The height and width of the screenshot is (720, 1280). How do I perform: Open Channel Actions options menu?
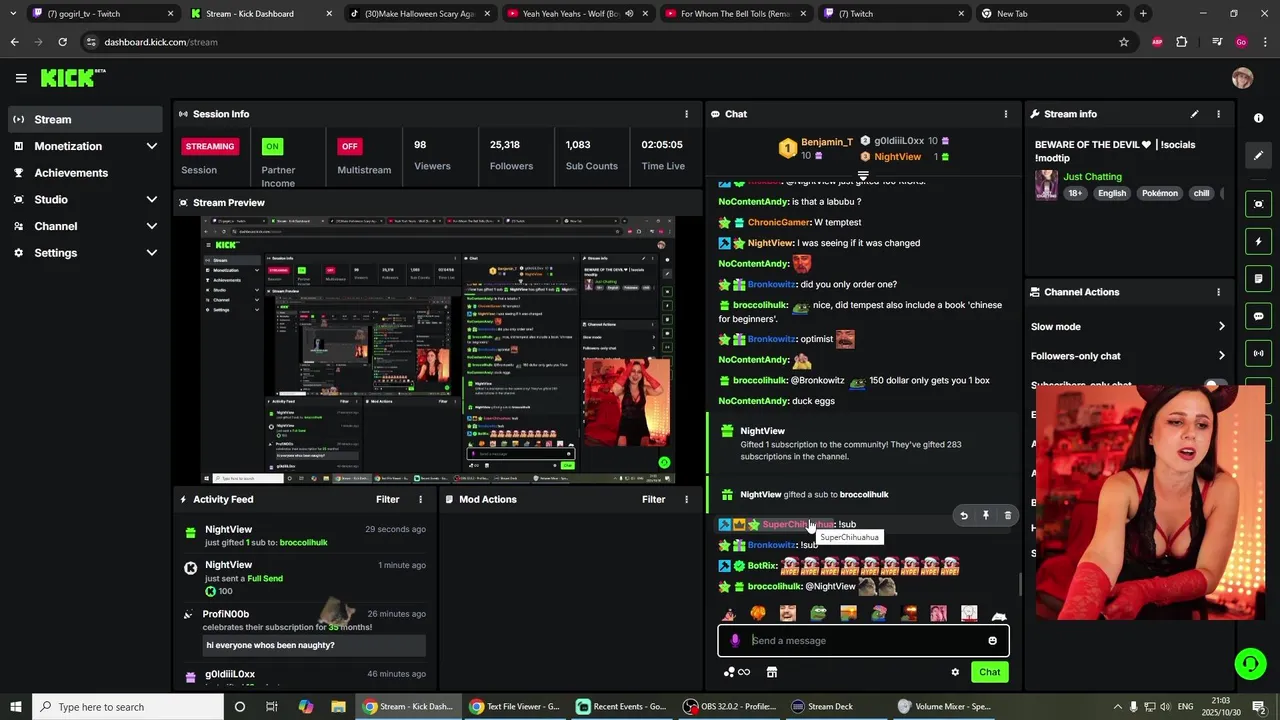point(1218,292)
